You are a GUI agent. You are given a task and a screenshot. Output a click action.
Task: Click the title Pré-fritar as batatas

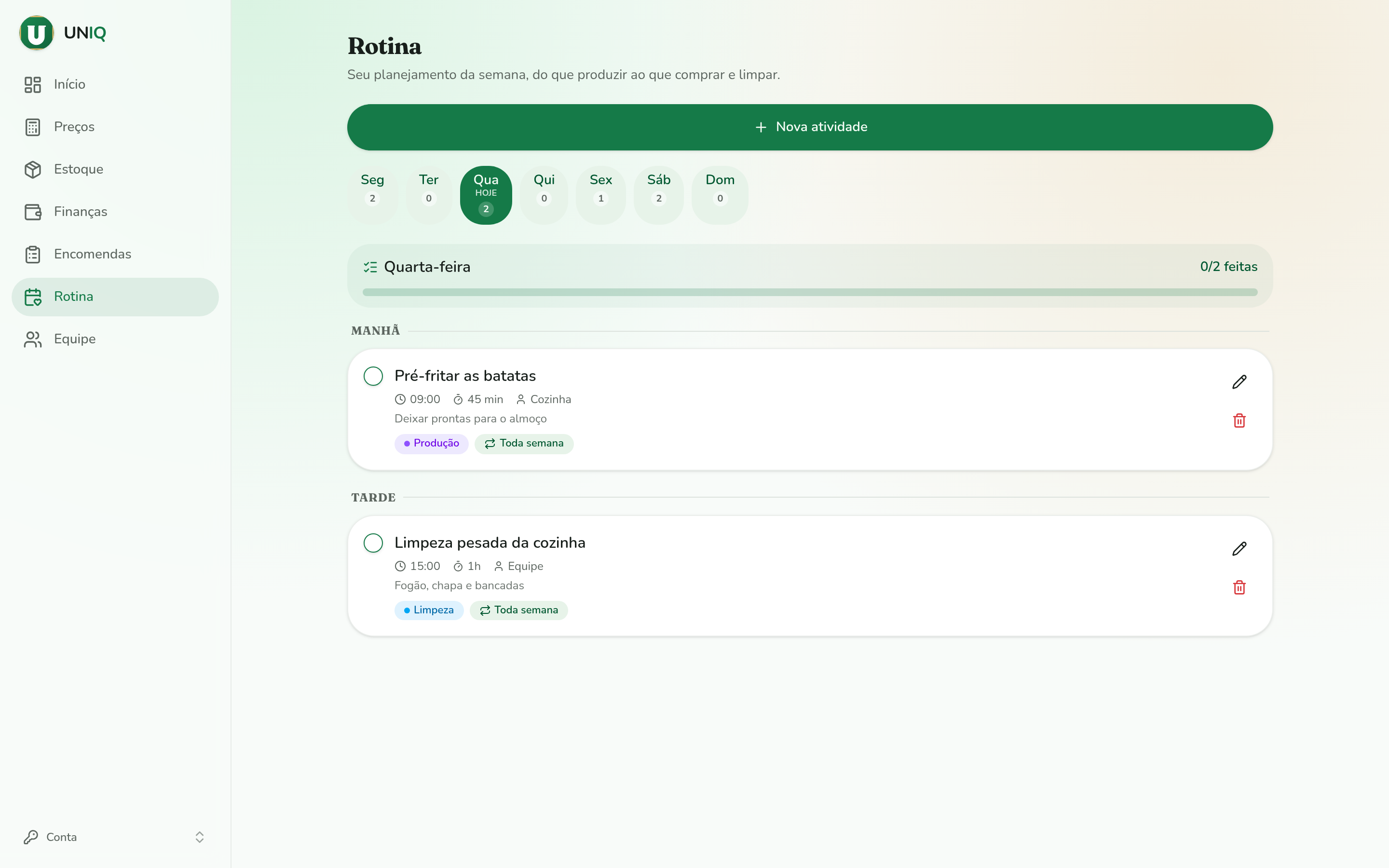[x=465, y=376]
